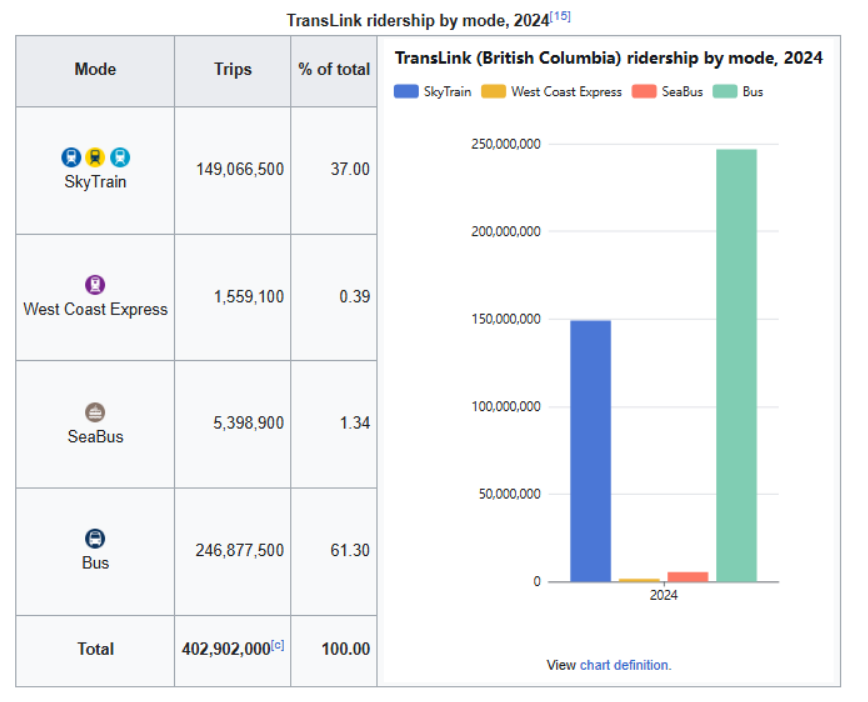
Task: Open citation 15 in table caption
Action: [561, 17]
